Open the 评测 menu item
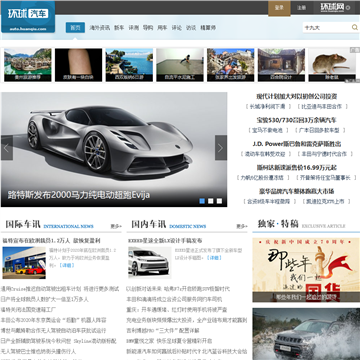 click(133, 28)
